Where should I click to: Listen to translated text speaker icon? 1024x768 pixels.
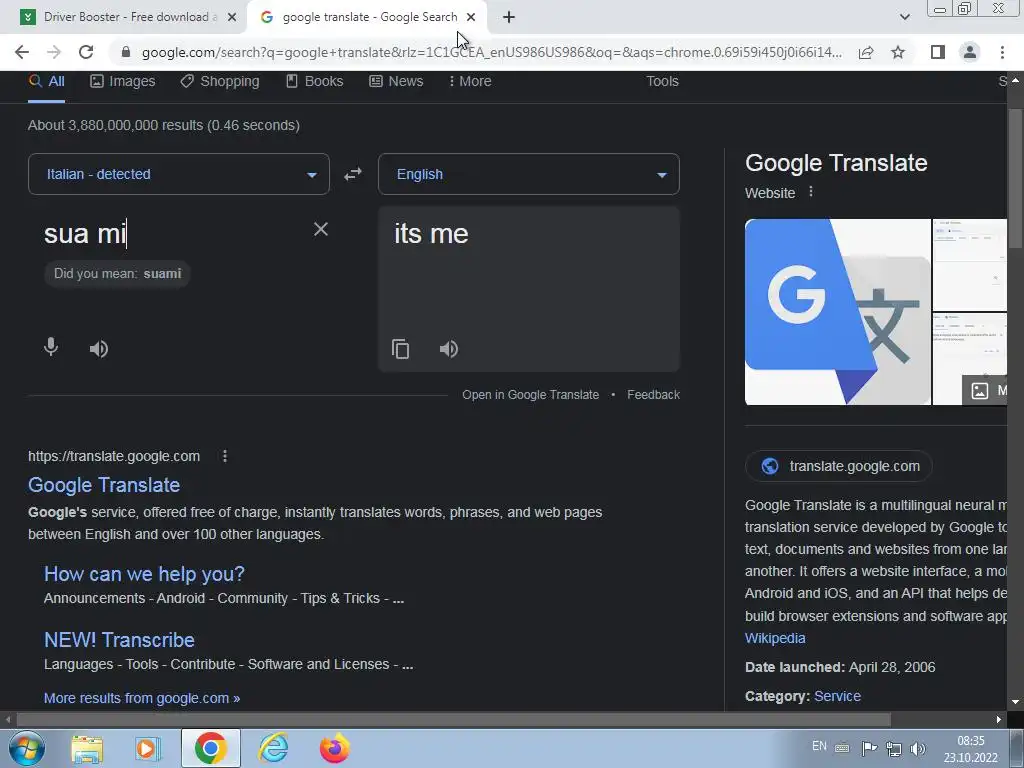[449, 349]
